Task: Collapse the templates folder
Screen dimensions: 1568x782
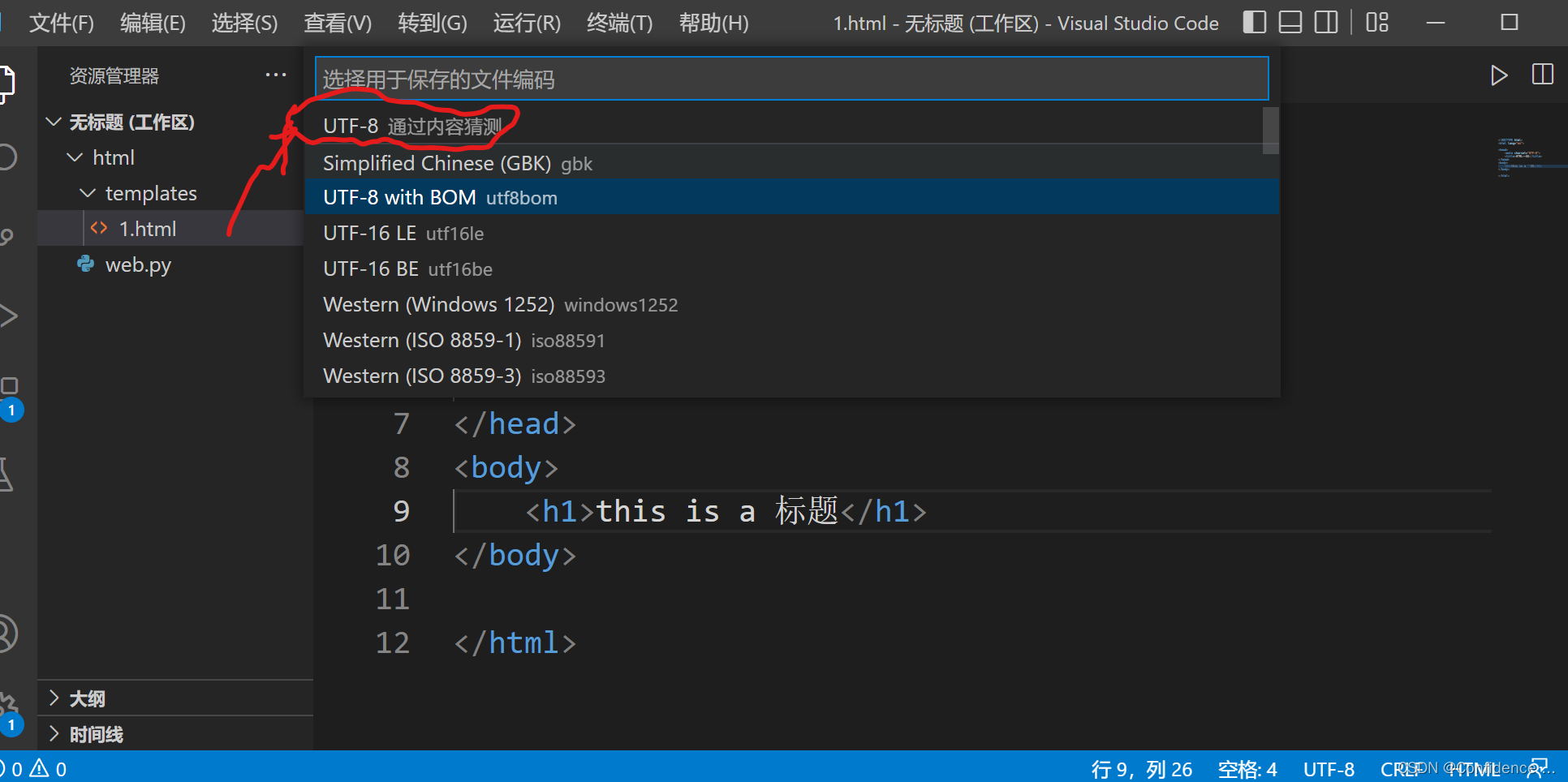Action: click(88, 193)
